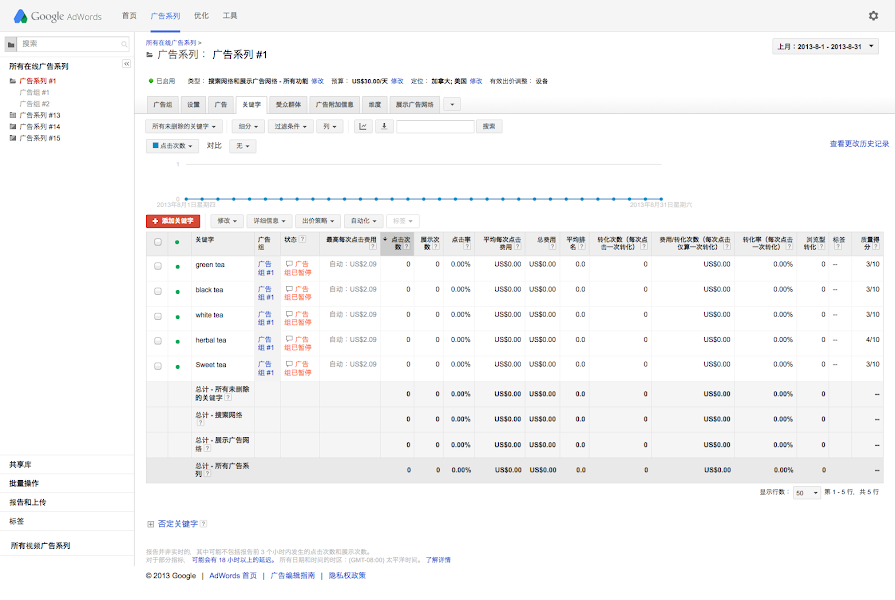Screen dimensions: 895x600
Task: Click the speech bubble icon in Sweet tea row
Action: 289,364
